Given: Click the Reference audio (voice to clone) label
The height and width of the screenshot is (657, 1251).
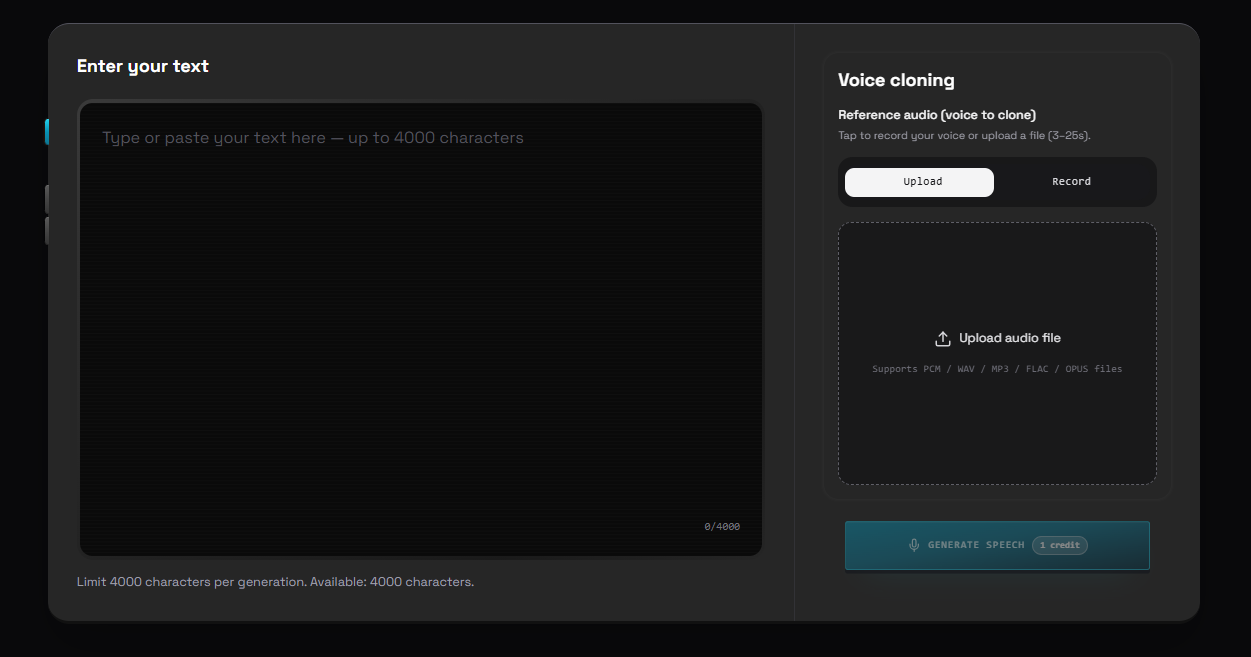Looking at the screenshot, I should click(x=937, y=115).
